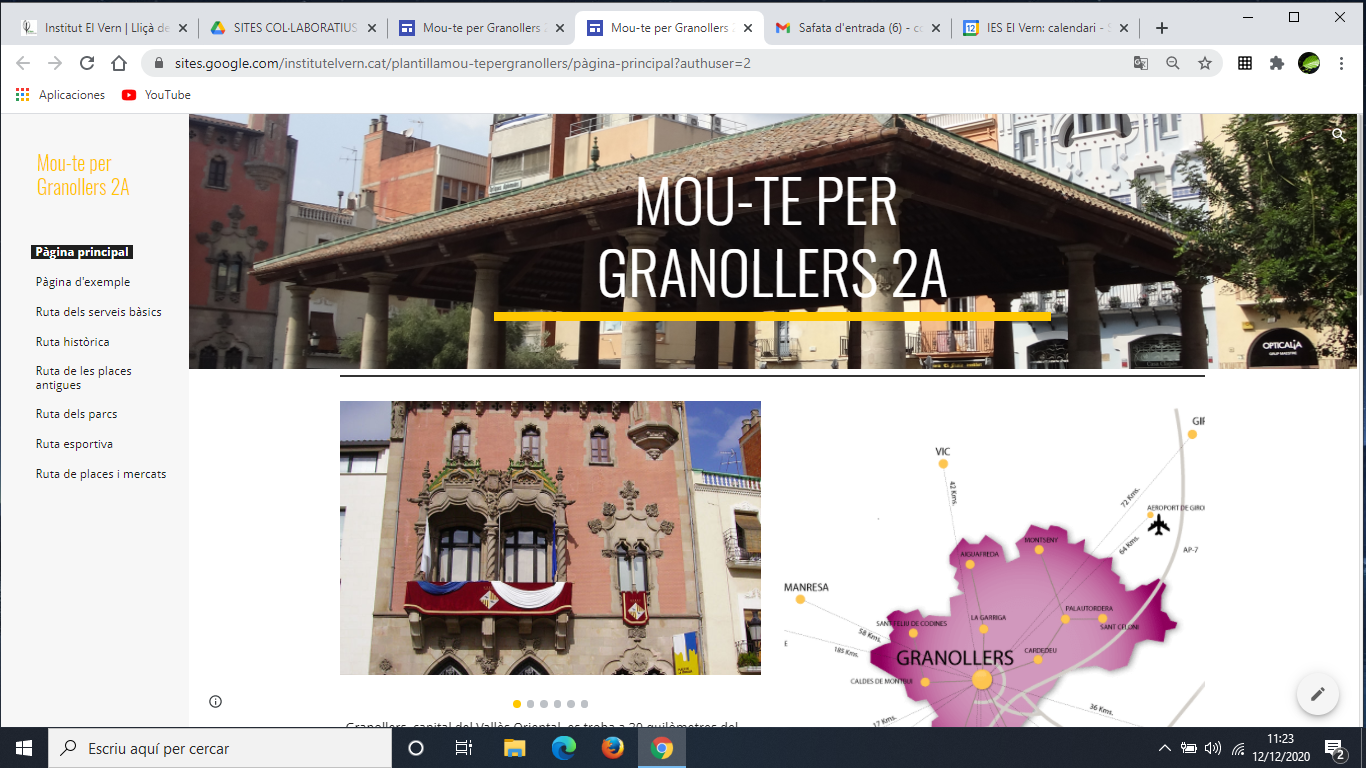
Task: Open the zoom magnifier icon in address bar
Action: pyautogui.click(x=1173, y=63)
